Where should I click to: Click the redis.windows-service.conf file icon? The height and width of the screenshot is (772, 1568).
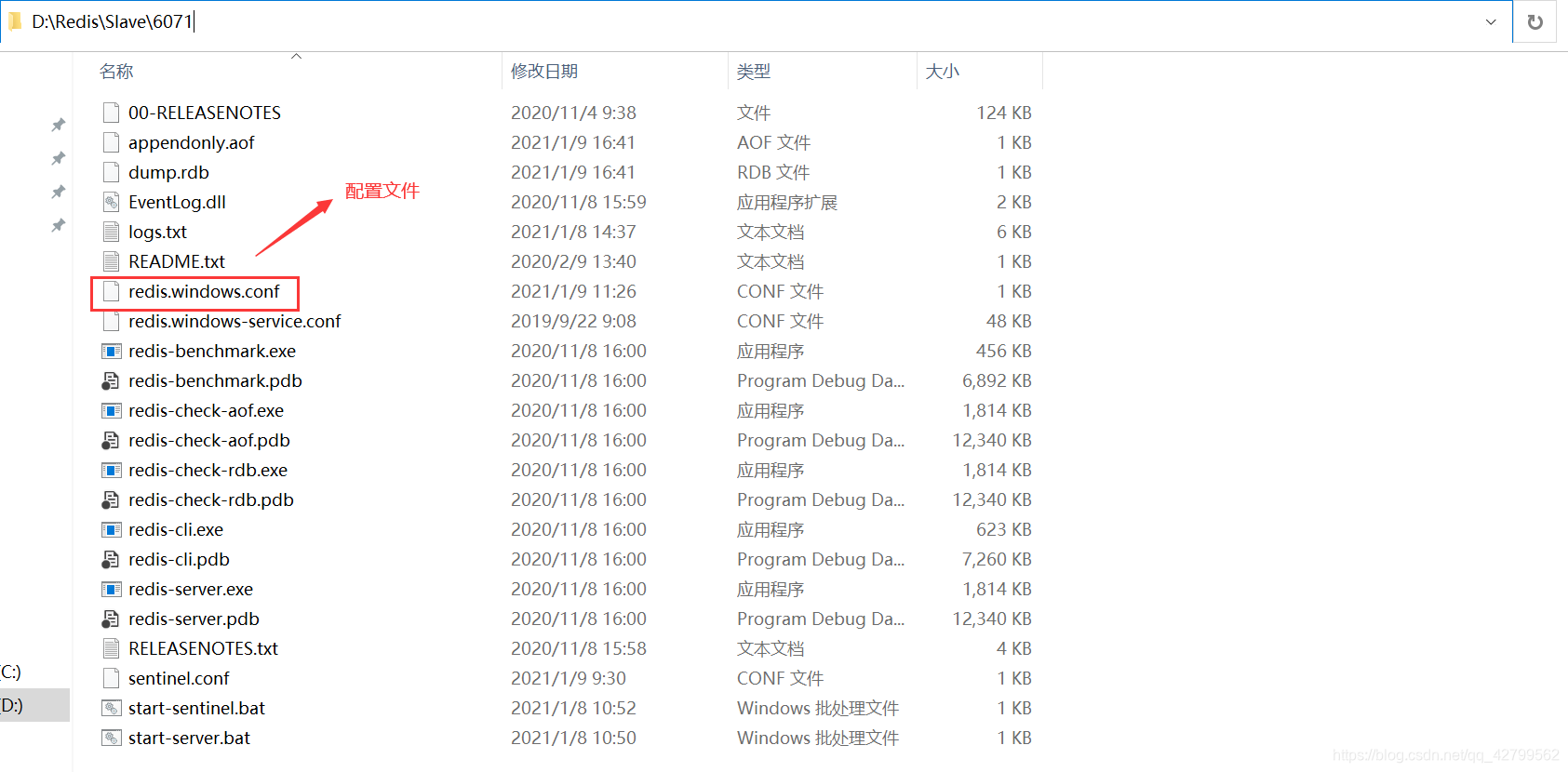click(111, 321)
